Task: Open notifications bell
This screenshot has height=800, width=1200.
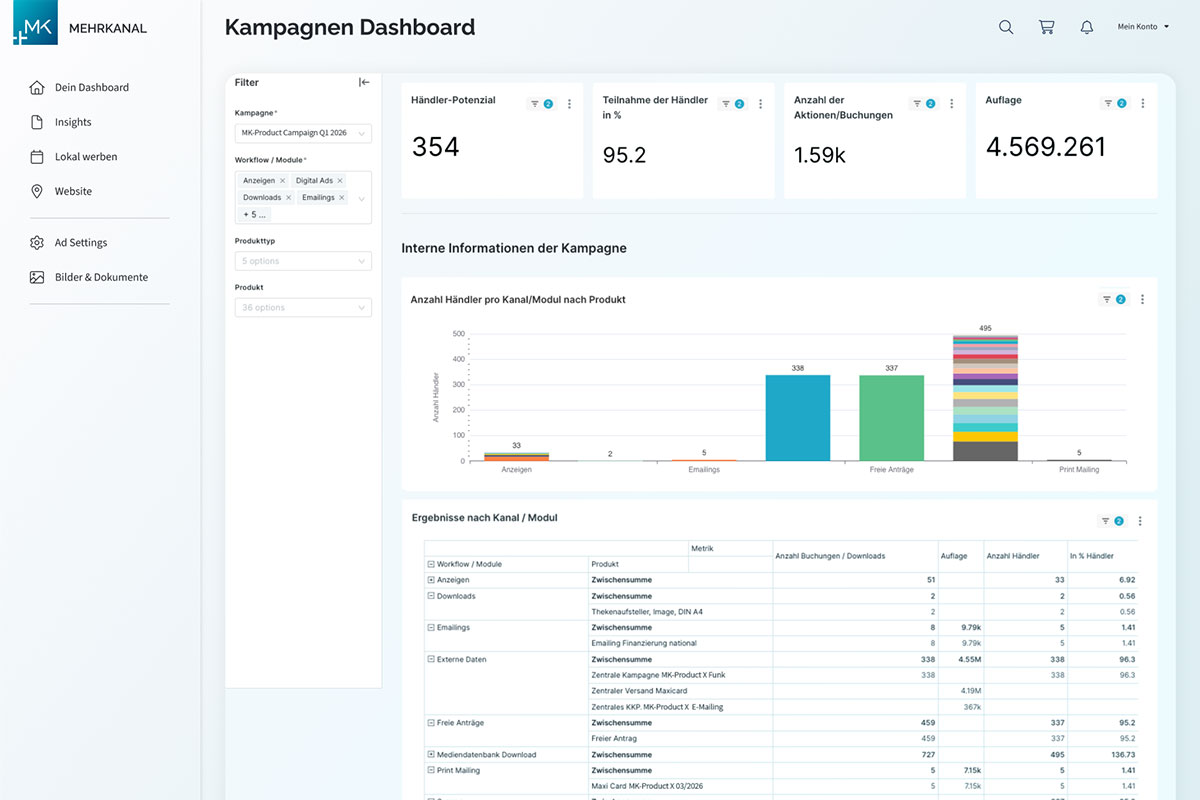Action: (x=1087, y=27)
